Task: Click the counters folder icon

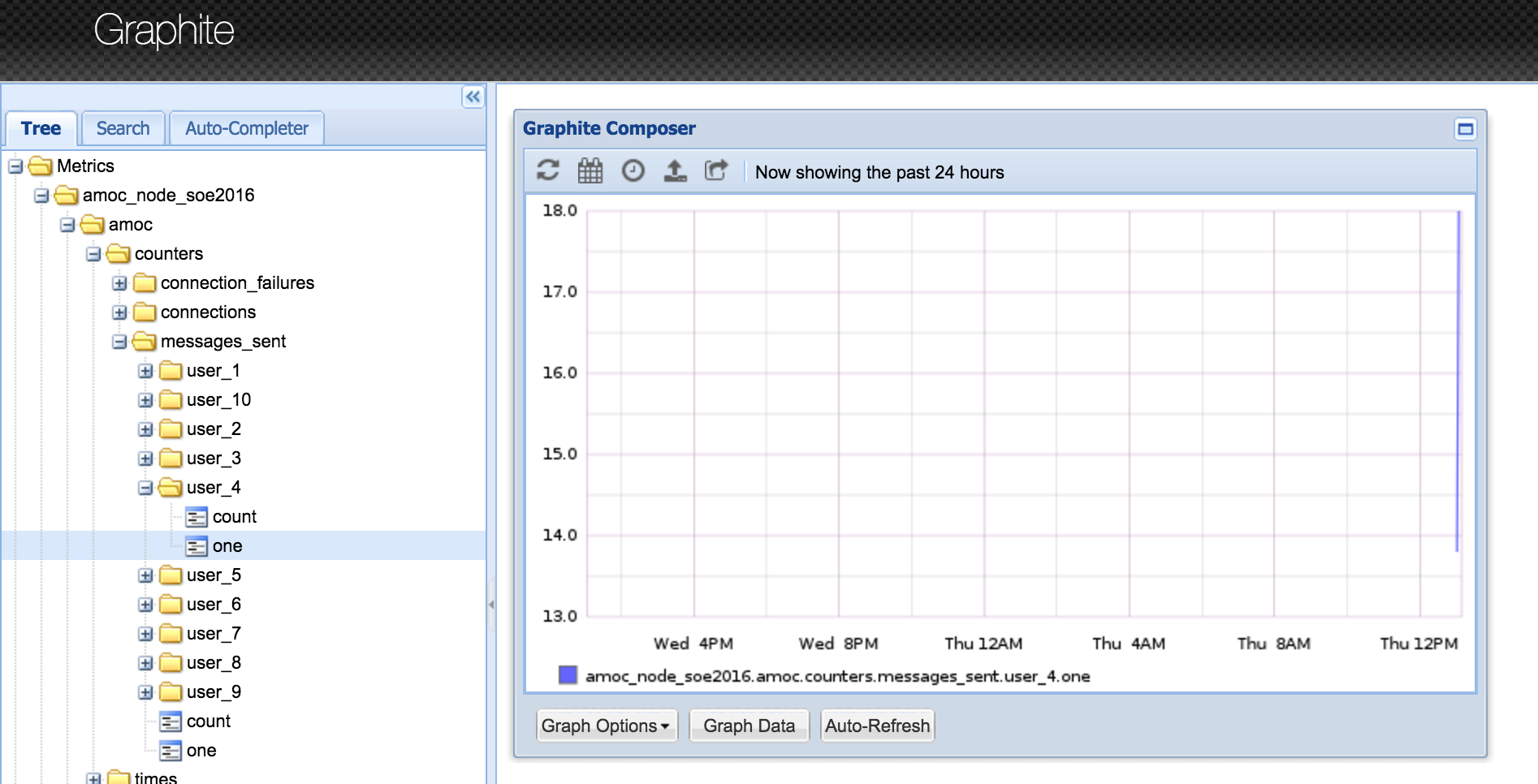Action: pyautogui.click(x=119, y=254)
